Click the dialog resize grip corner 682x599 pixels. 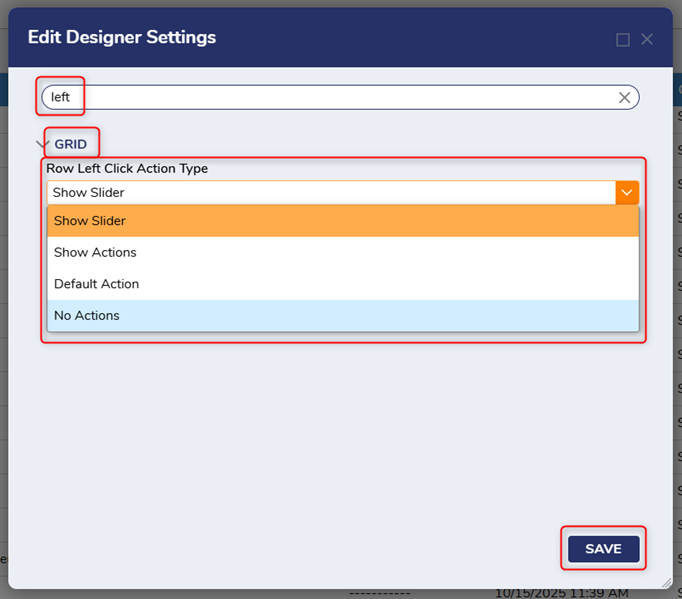(666, 582)
